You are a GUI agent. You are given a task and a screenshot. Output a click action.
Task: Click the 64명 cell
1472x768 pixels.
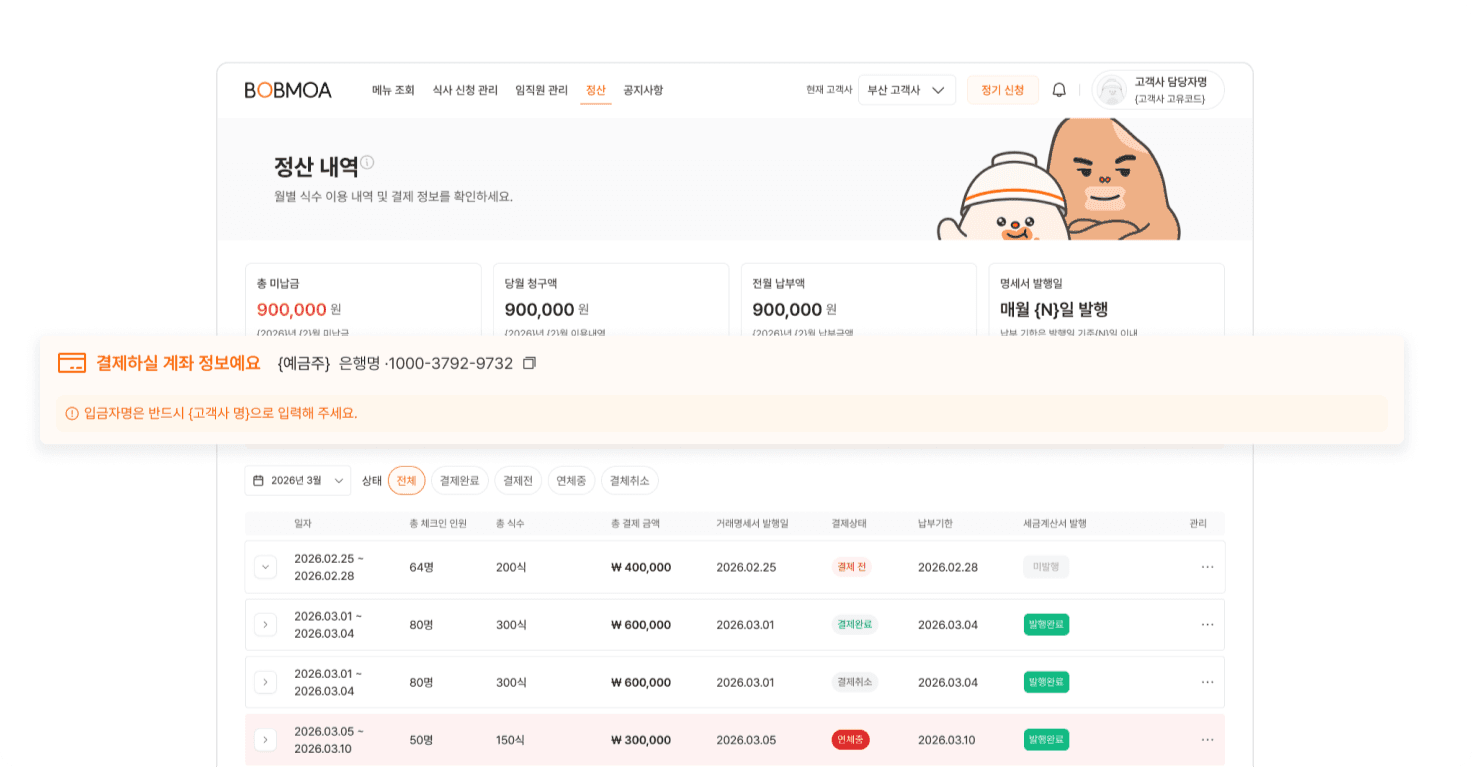421,567
